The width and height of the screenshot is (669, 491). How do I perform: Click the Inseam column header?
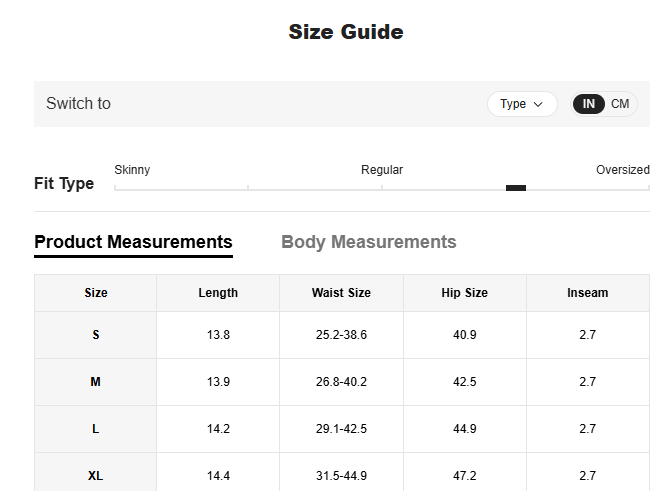587,293
